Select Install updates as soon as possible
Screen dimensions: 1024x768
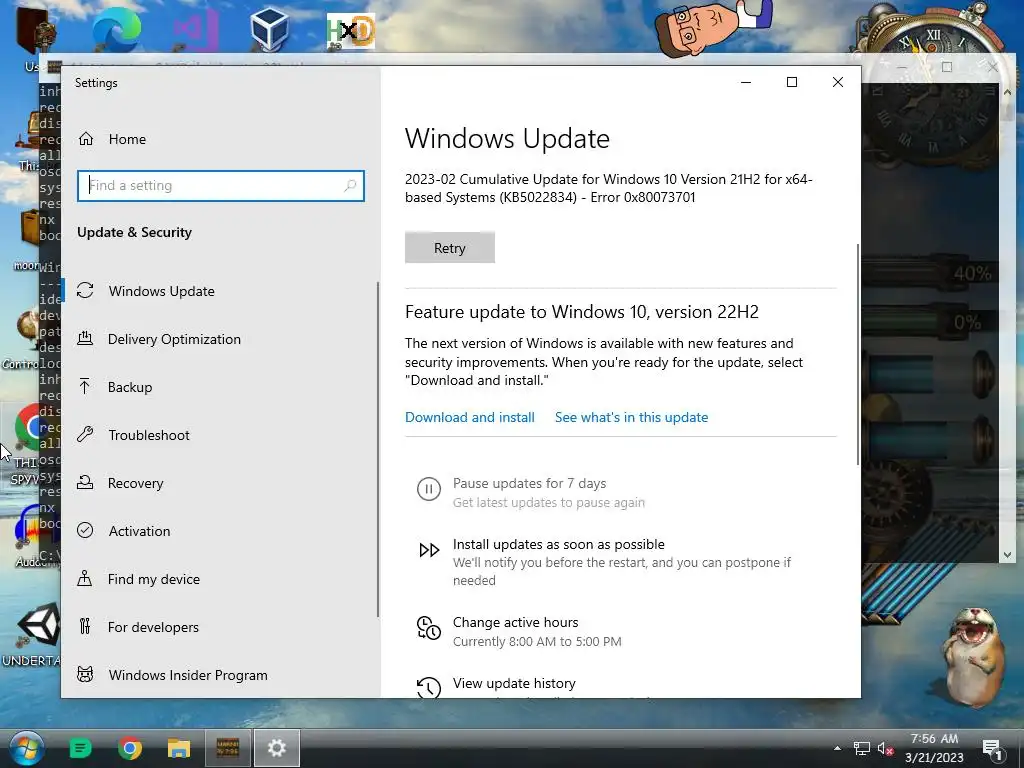pyautogui.click(x=559, y=544)
